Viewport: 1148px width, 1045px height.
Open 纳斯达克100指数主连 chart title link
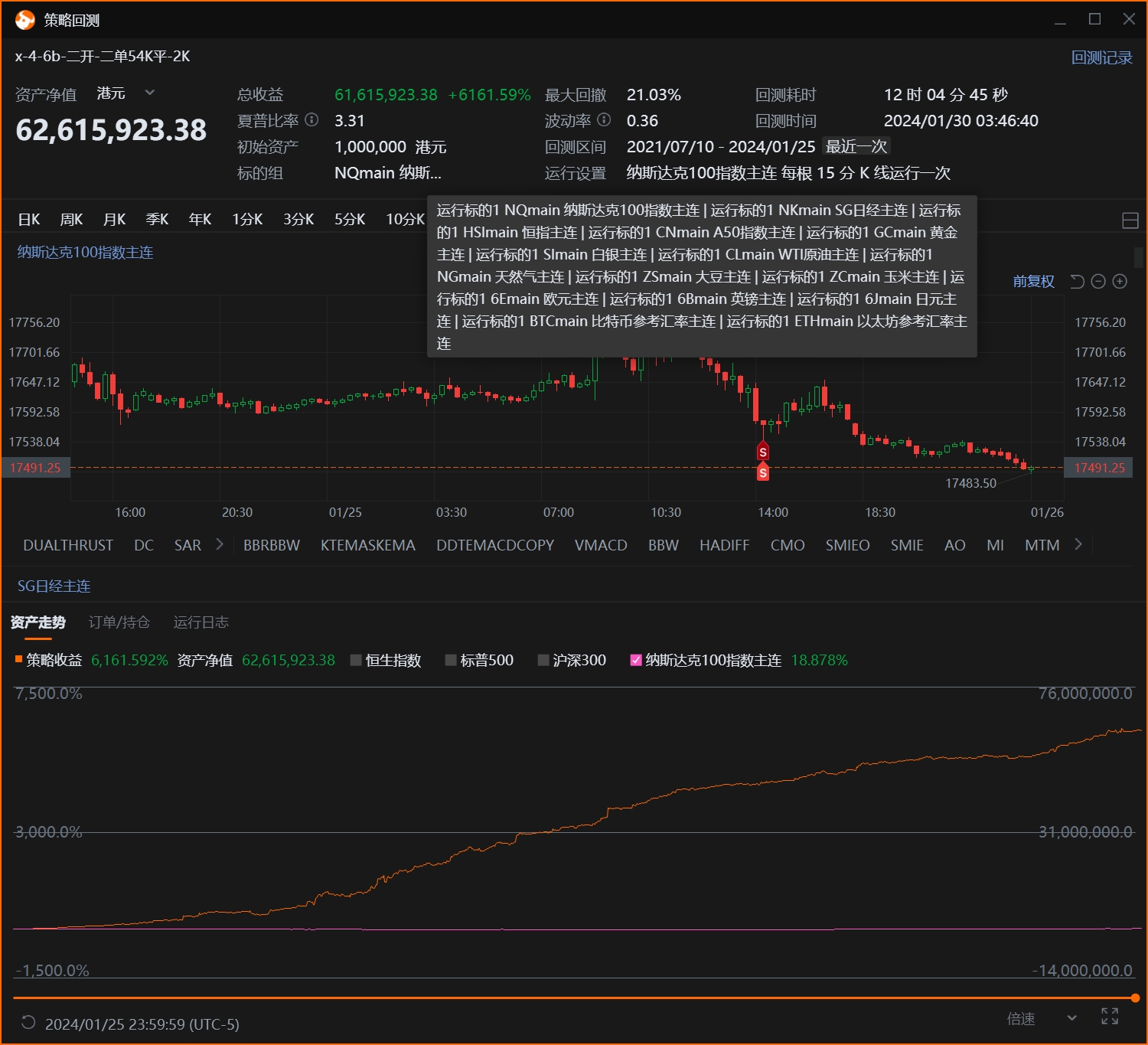[85, 253]
